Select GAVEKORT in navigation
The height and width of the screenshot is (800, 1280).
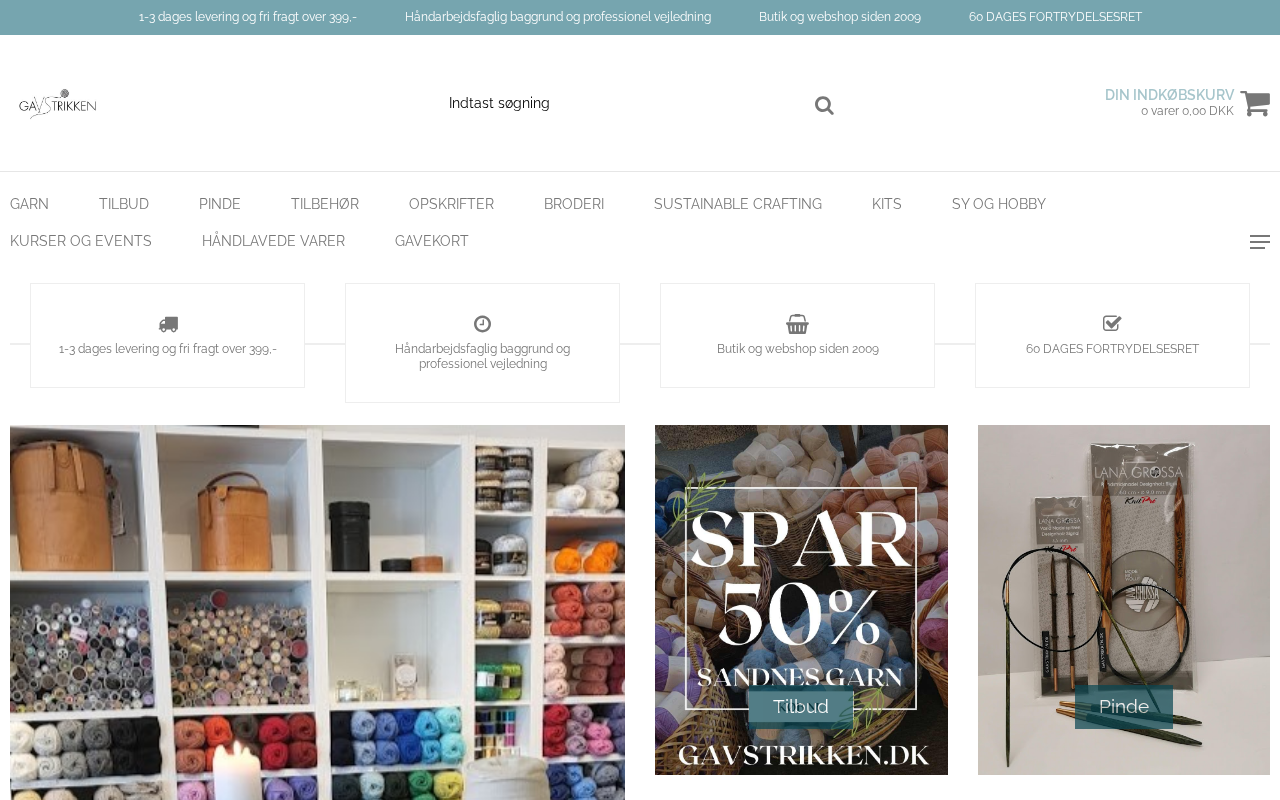pos(432,241)
